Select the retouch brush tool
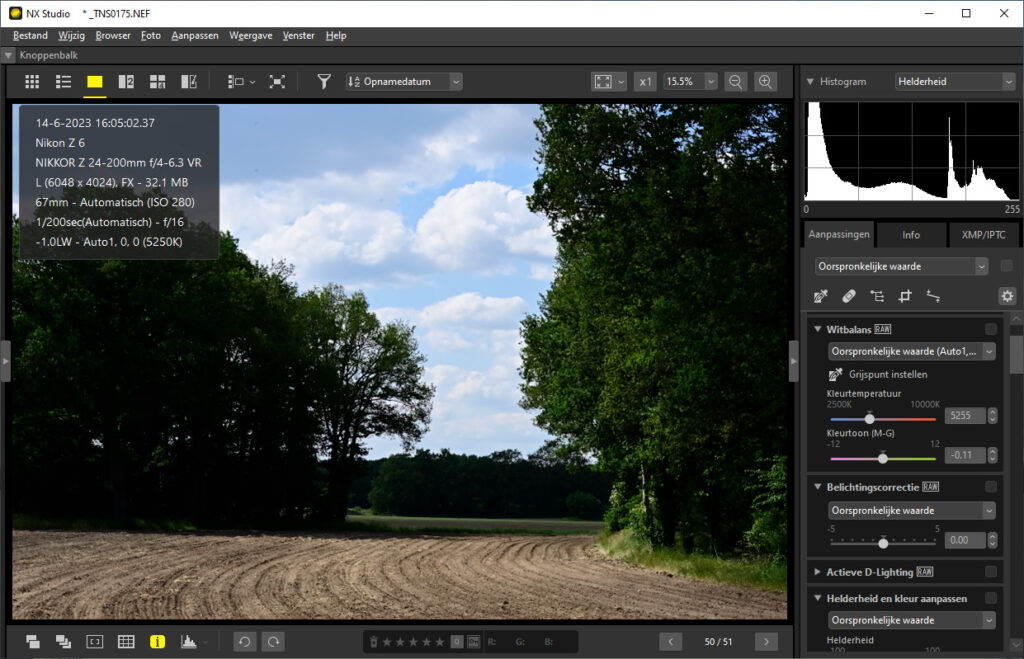The height and width of the screenshot is (659, 1024). [849, 296]
